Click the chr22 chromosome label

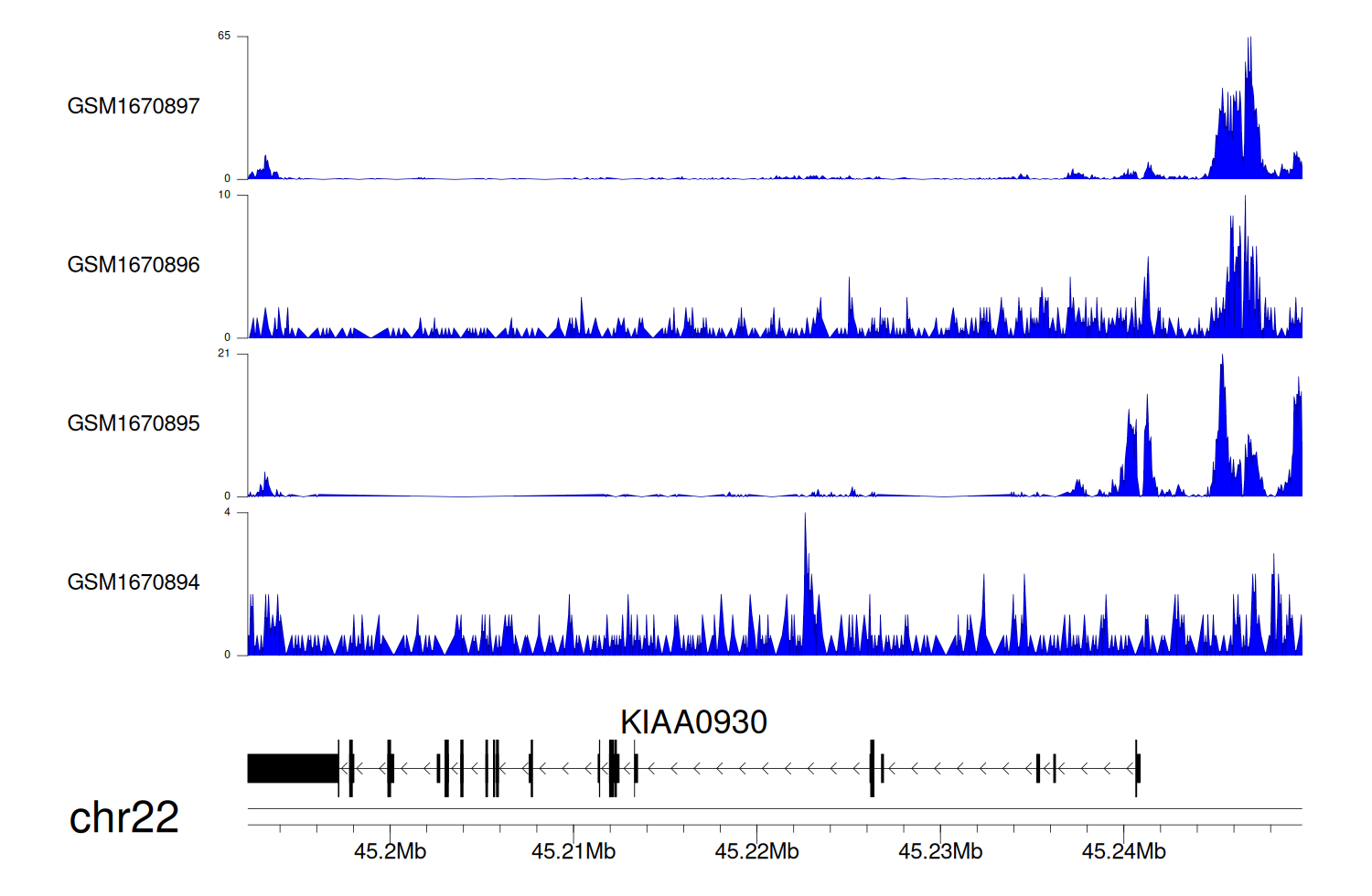pos(123,817)
